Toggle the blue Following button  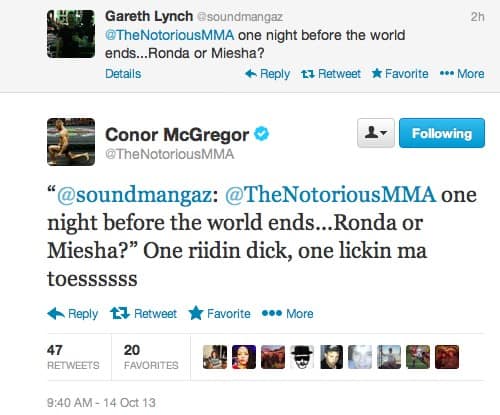pos(442,133)
